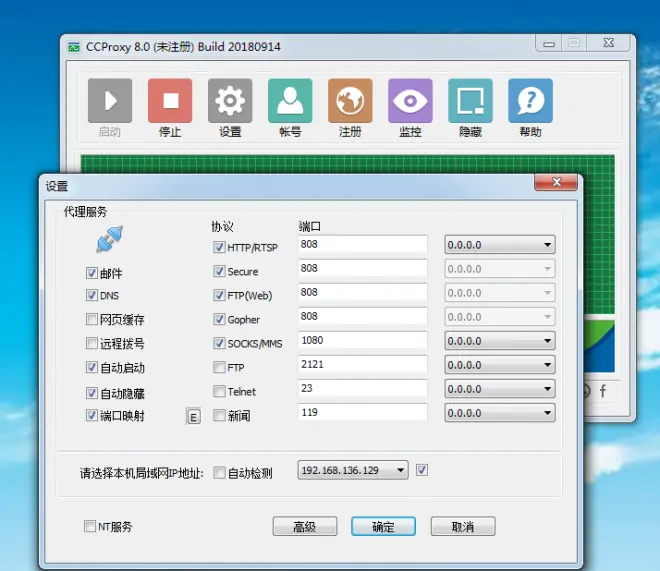The height and width of the screenshot is (571, 660).
Task: Click the Secure port input field
Action: tap(362, 268)
